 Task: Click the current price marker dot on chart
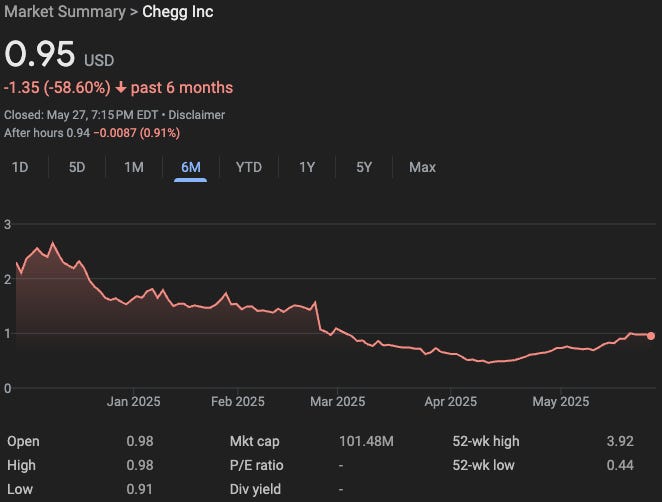coord(651,336)
